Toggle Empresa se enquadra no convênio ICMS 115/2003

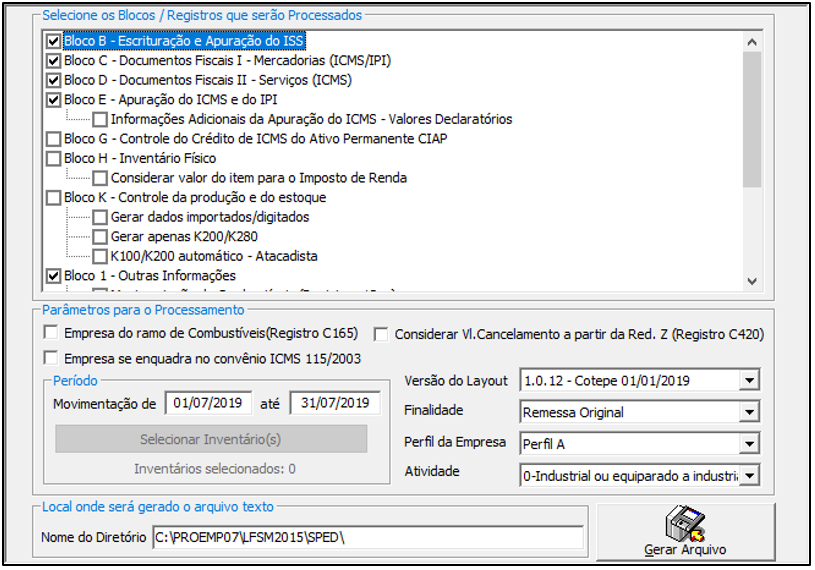[51, 358]
